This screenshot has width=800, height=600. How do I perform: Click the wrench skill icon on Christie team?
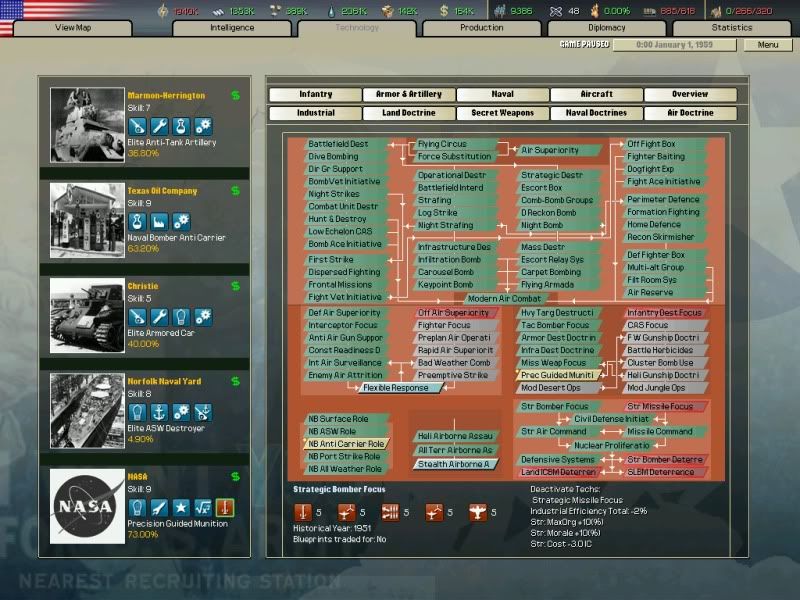tap(160, 317)
